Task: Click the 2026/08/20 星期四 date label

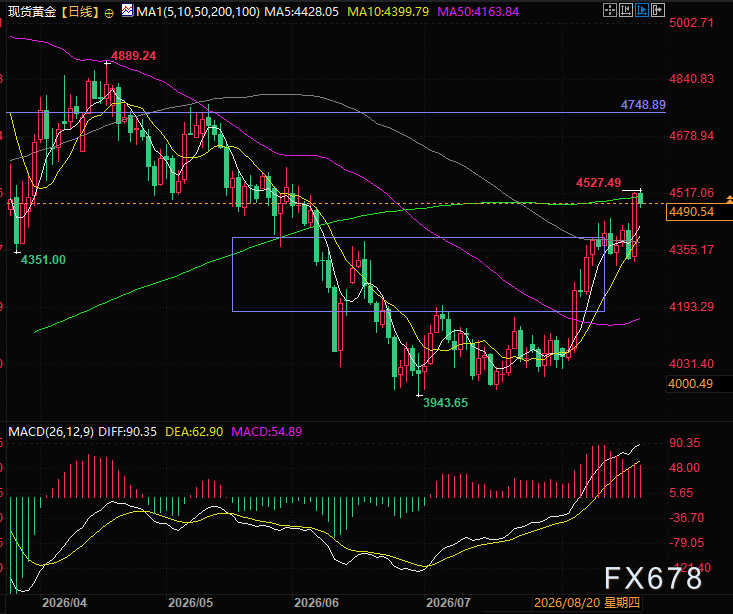Action: tap(587, 602)
